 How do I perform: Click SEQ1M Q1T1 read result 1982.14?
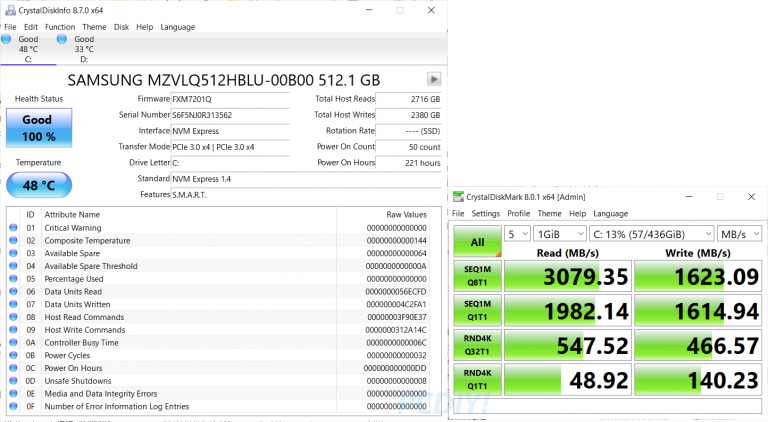tap(568, 310)
